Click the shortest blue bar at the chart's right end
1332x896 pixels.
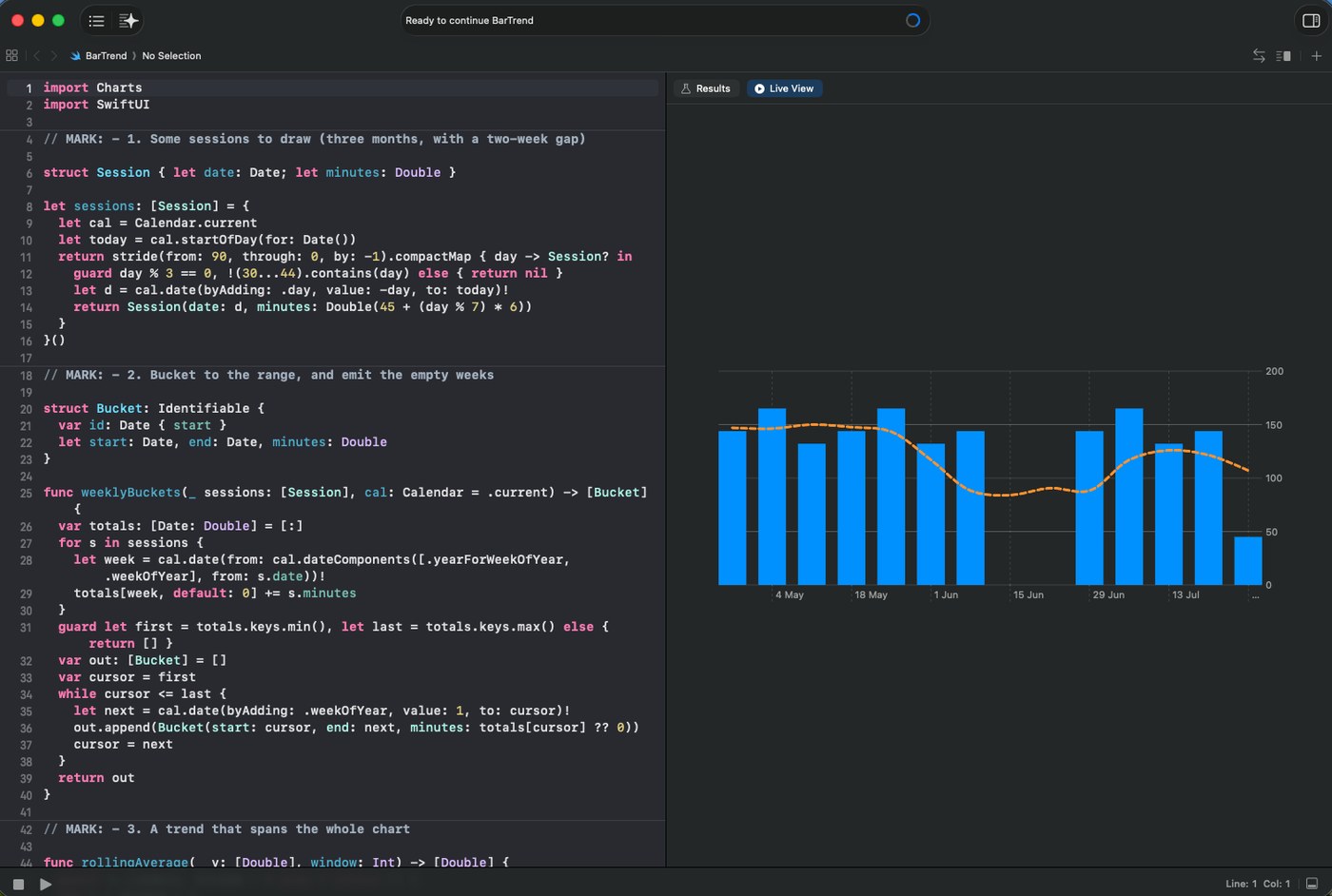click(1247, 561)
